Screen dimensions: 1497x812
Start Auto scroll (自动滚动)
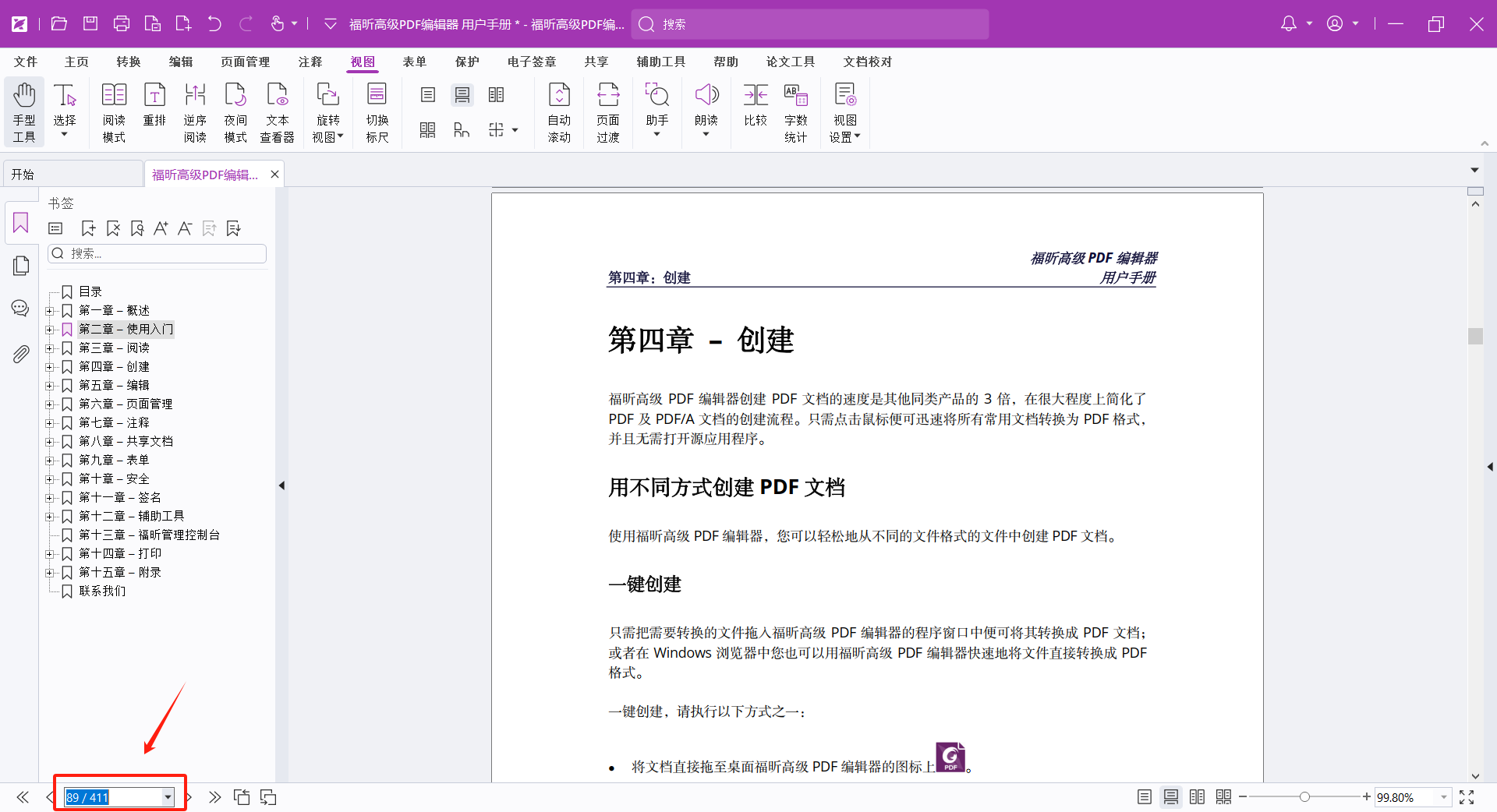pyautogui.click(x=559, y=112)
